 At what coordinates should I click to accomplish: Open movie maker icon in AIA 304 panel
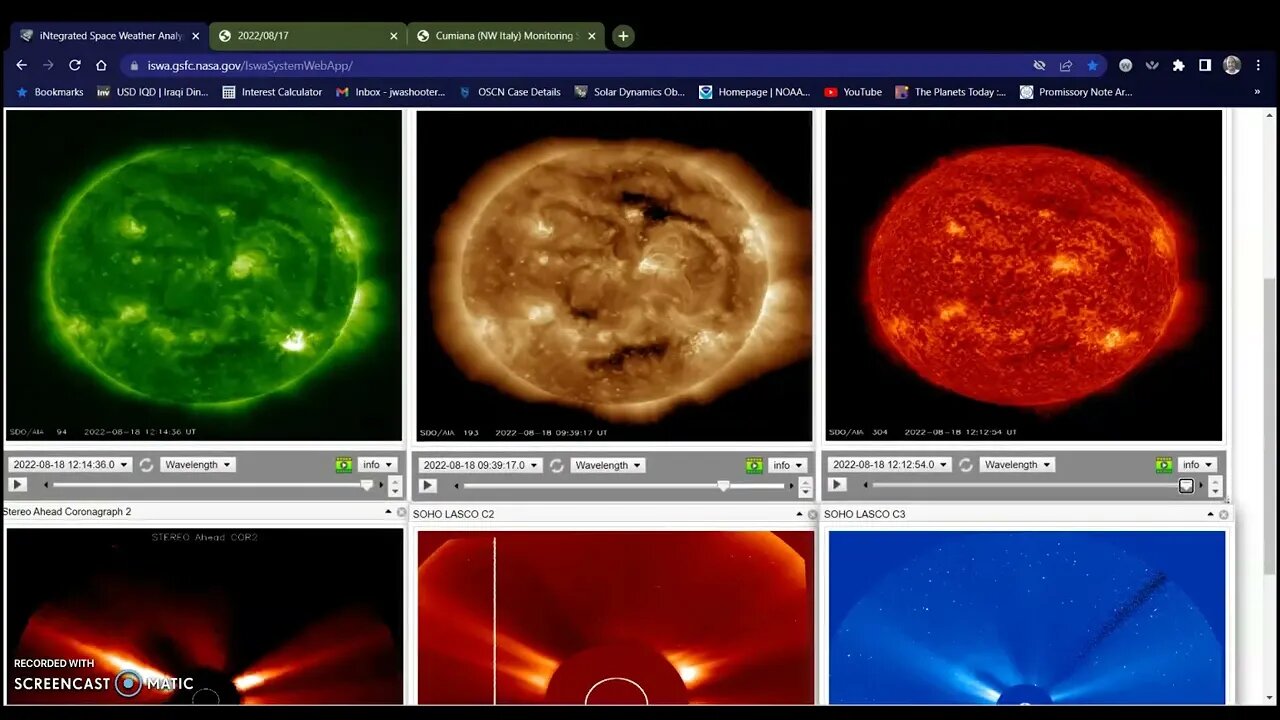click(x=1164, y=465)
